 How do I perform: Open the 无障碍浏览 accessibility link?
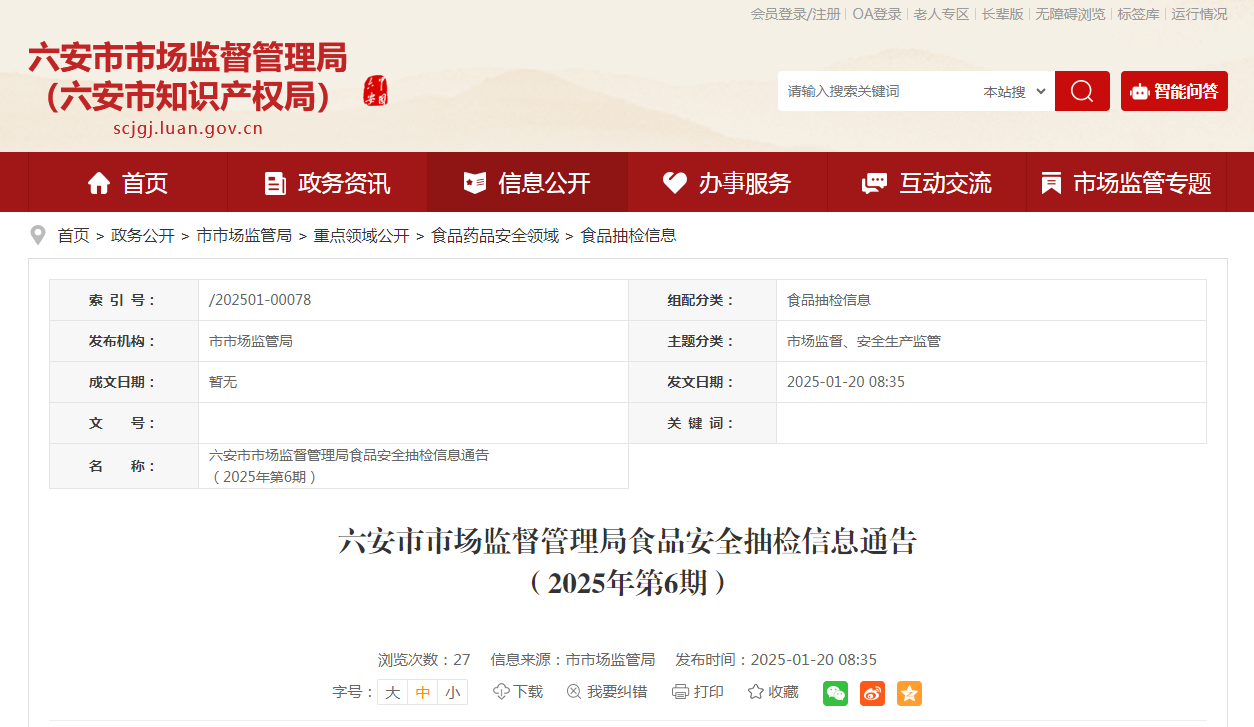1070,14
